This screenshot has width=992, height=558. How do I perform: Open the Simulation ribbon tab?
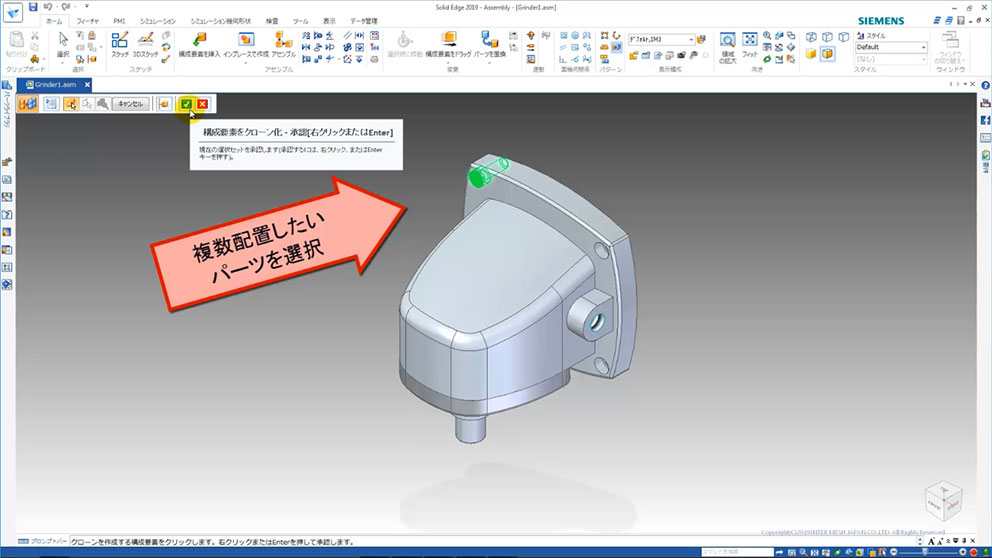(157, 20)
